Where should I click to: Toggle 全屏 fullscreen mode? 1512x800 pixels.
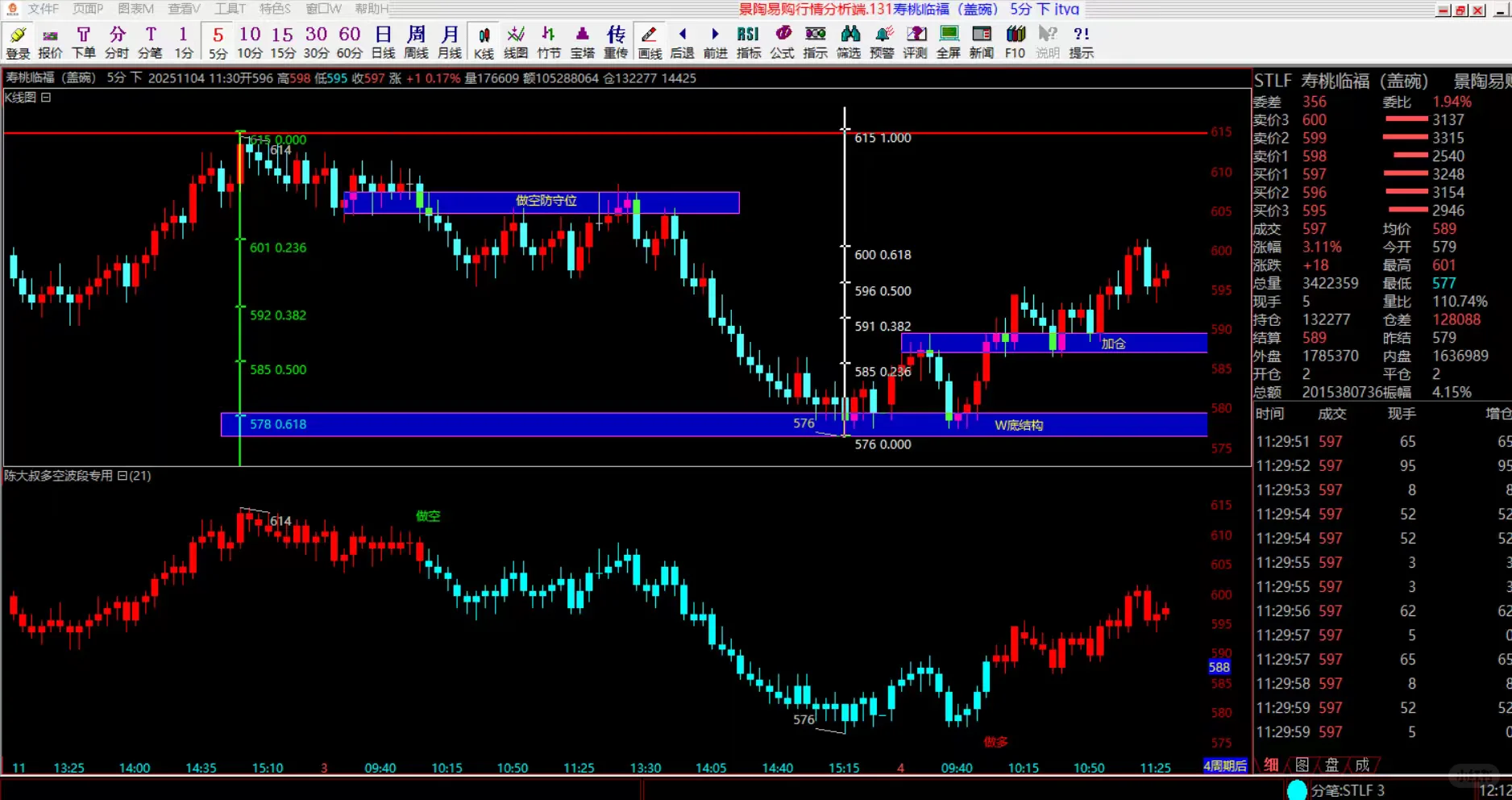pyautogui.click(x=949, y=42)
